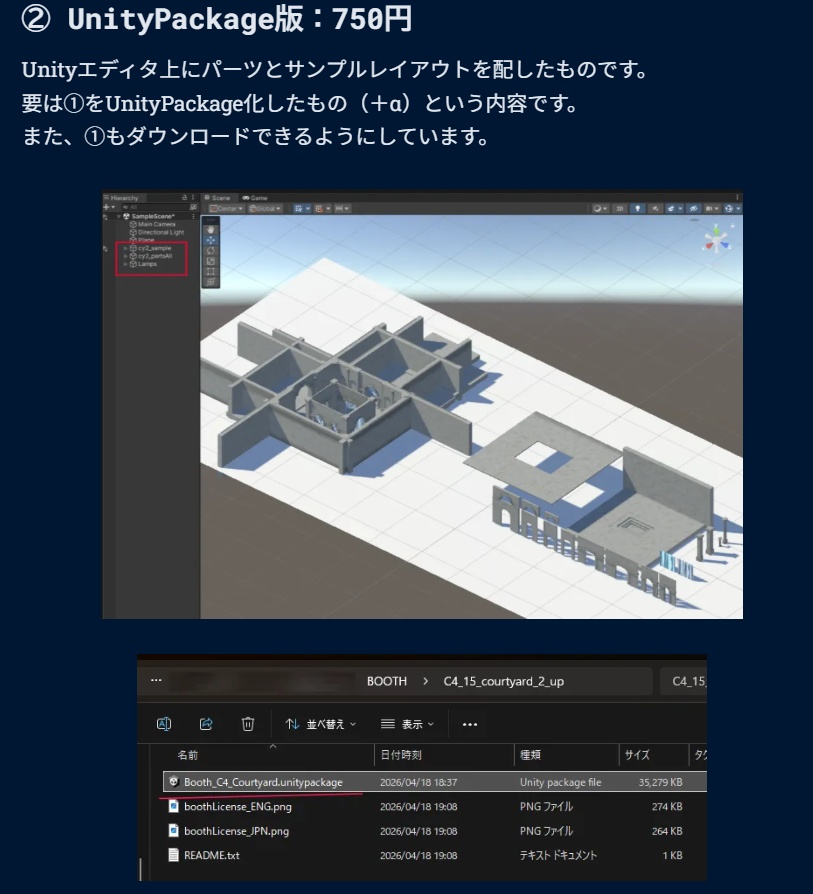Click the scene gizmo axes widget
Image resolution: width=813 pixels, height=894 pixels.
point(717,239)
